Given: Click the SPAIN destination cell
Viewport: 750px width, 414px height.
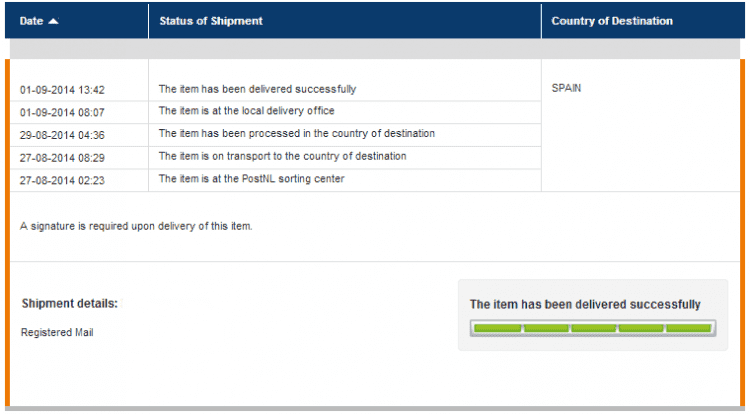Looking at the screenshot, I should [566, 88].
